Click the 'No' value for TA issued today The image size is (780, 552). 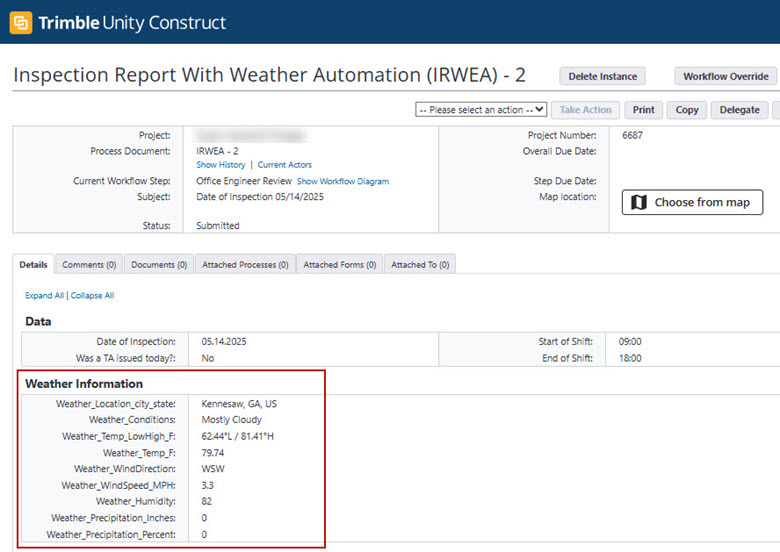[207, 358]
